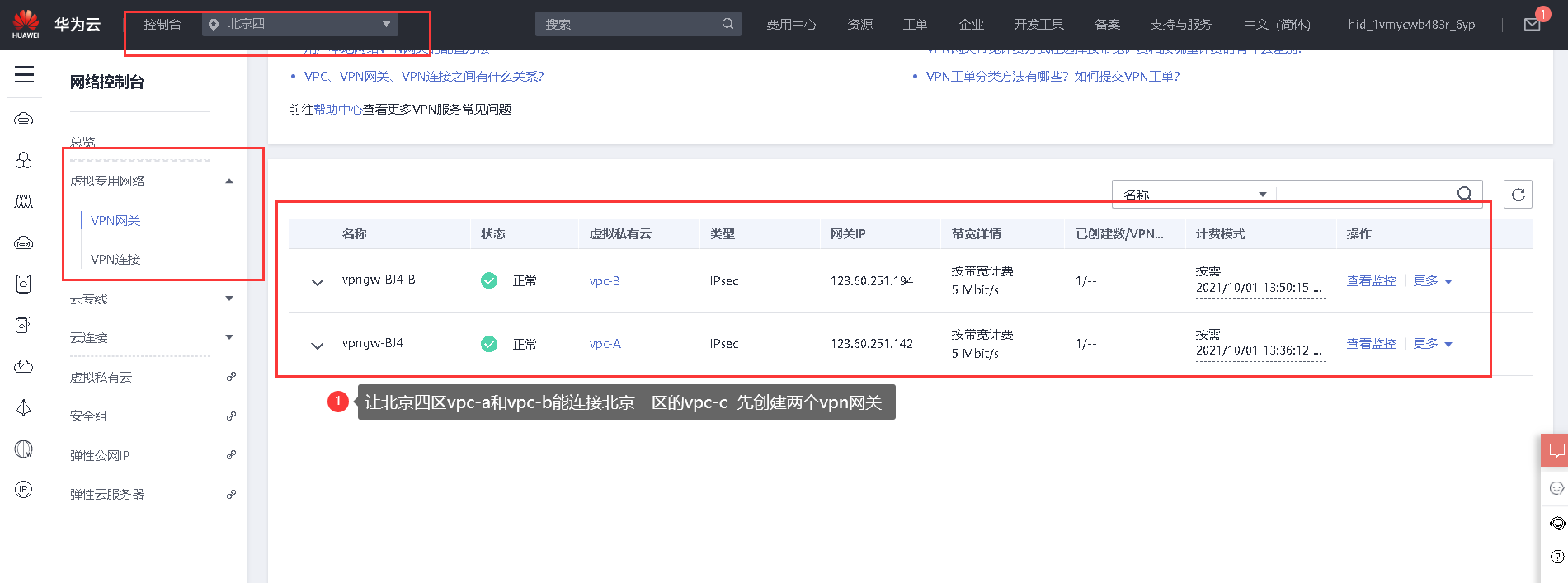Click link icon beside 虚拟私有云
Image resolution: width=1568 pixels, height=583 pixels.
click(231, 377)
